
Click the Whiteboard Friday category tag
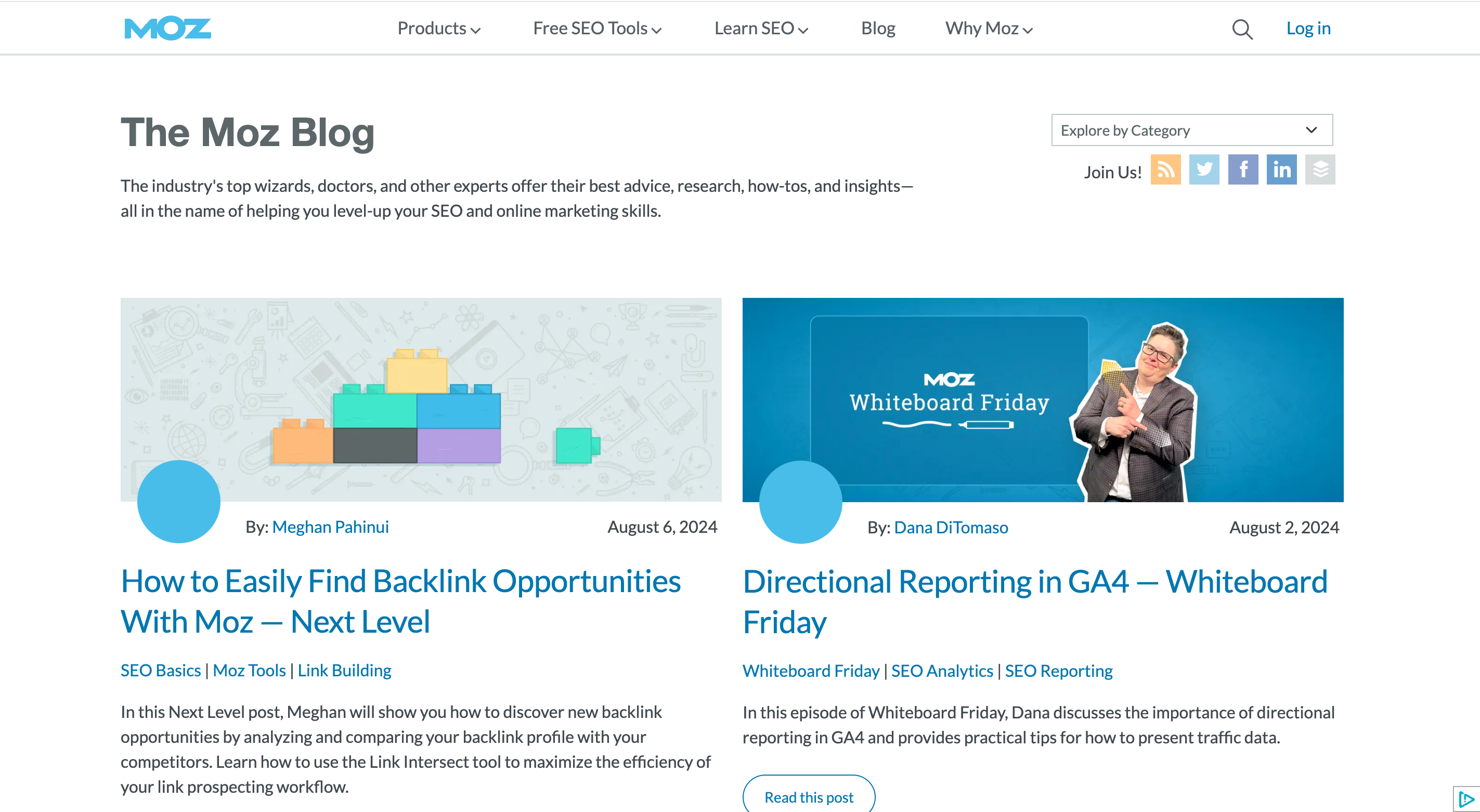(810, 670)
